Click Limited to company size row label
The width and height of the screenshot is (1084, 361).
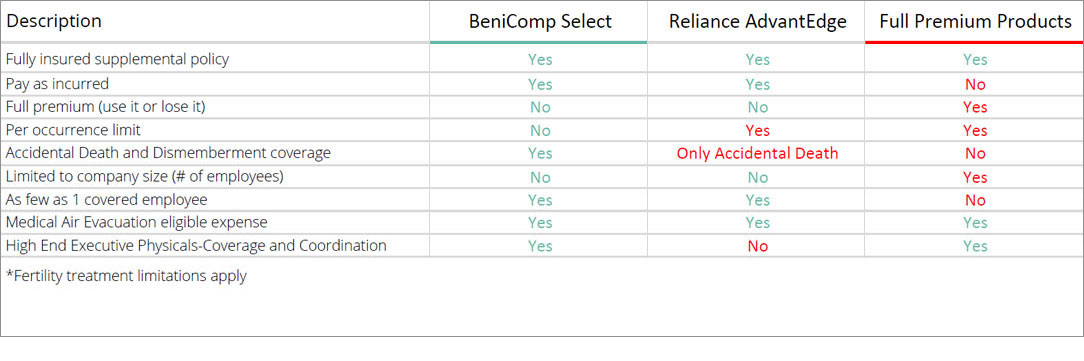coord(145,176)
